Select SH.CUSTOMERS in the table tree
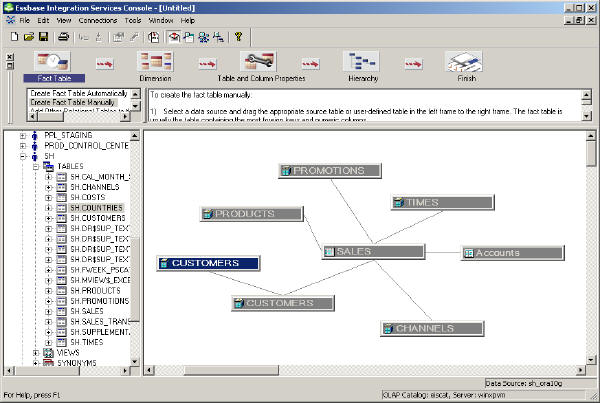 click(98, 218)
